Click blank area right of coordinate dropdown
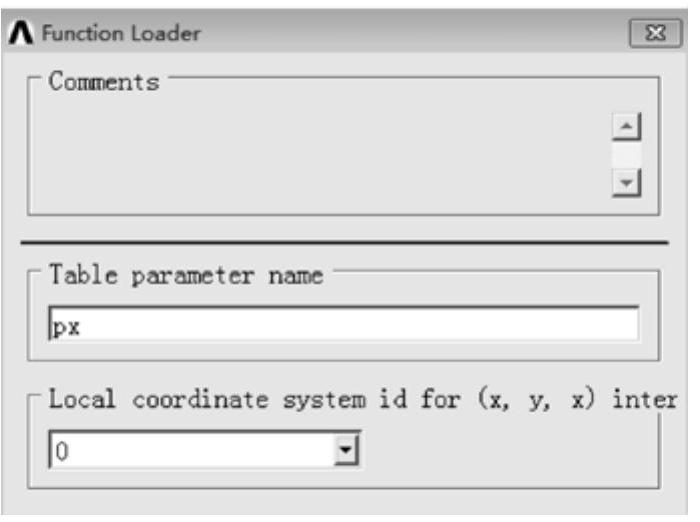 click(x=500, y=452)
